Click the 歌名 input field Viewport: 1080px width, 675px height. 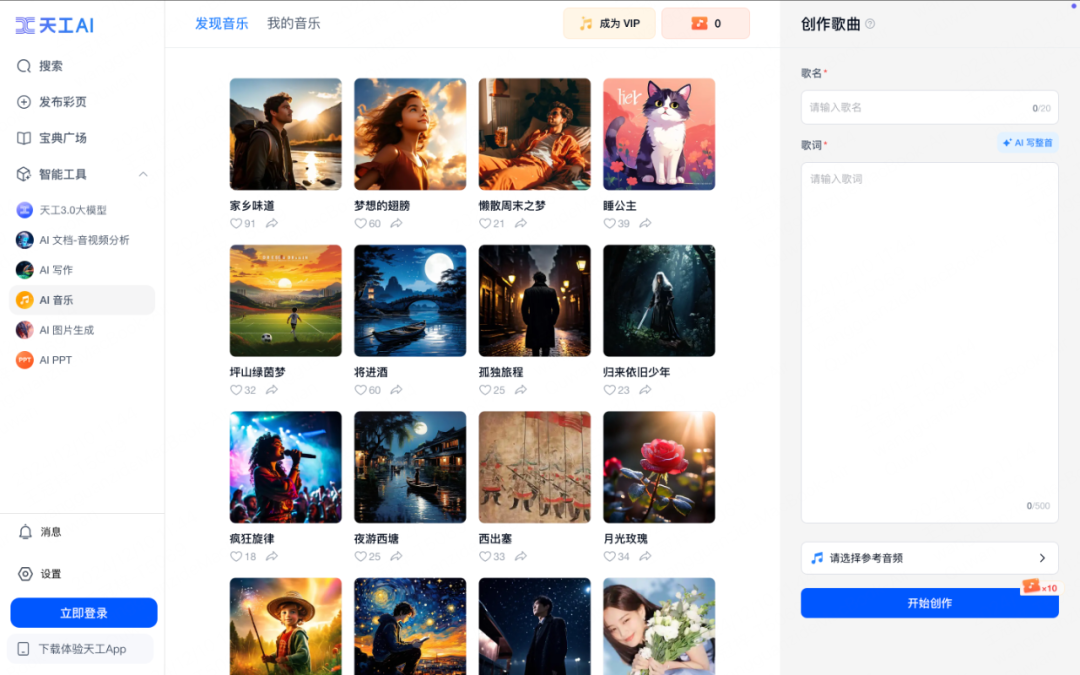click(929, 107)
